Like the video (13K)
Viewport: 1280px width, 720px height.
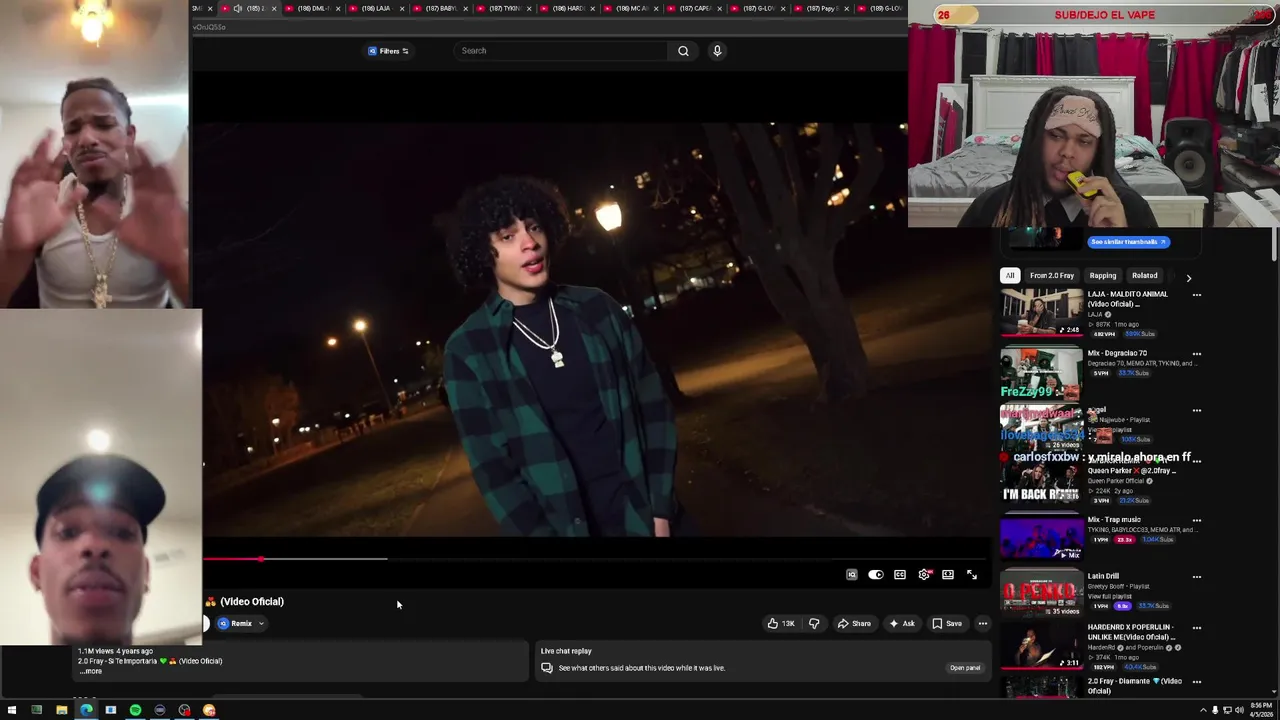click(780, 624)
